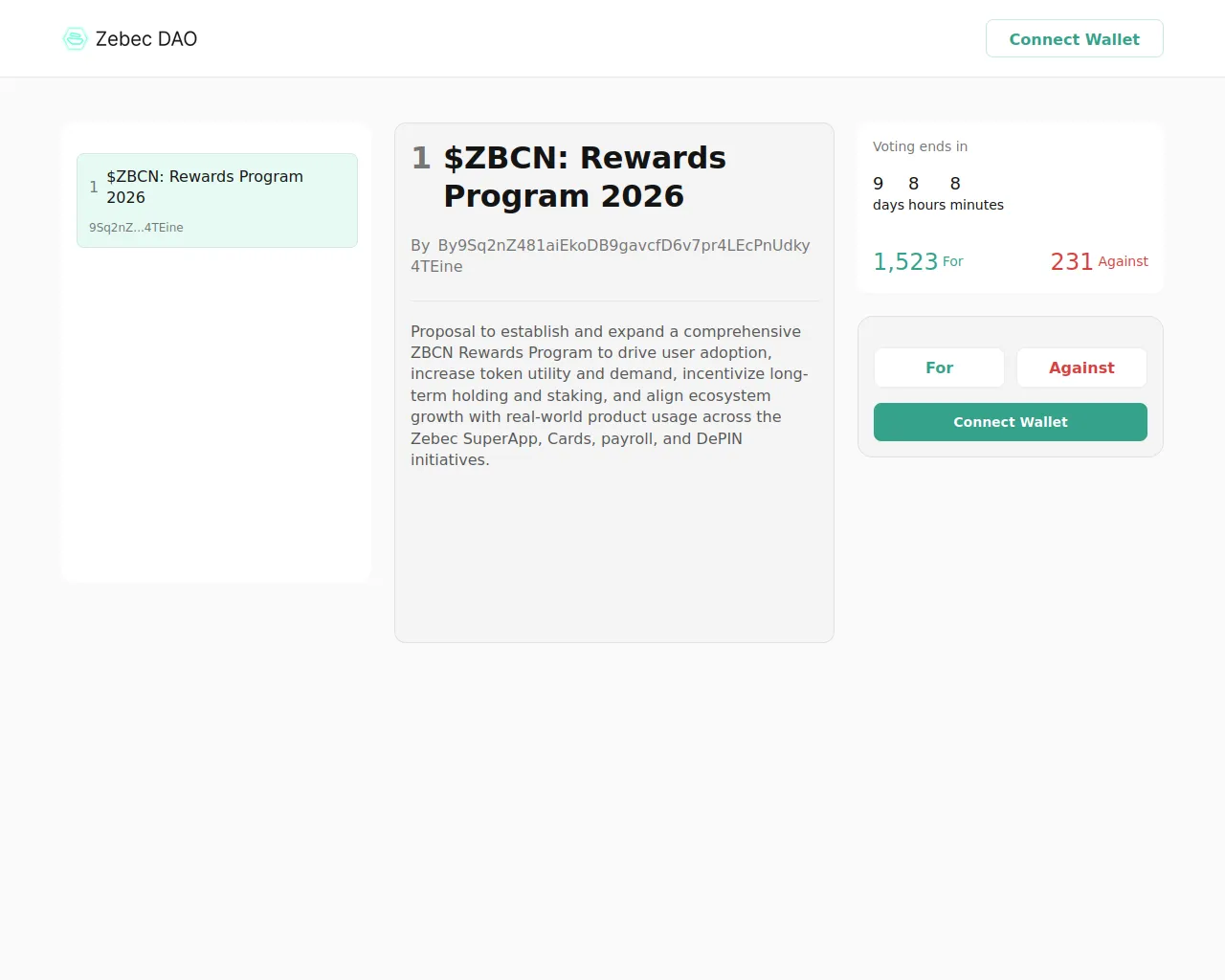Click the 1,523 For vote count
The width and height of the screenshot is (1225, 980).
918,261
